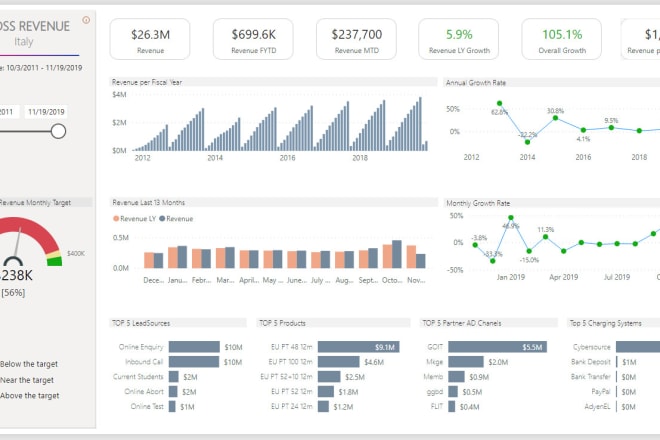Select the $237,700 Revenue MTD card

[357, 39]
